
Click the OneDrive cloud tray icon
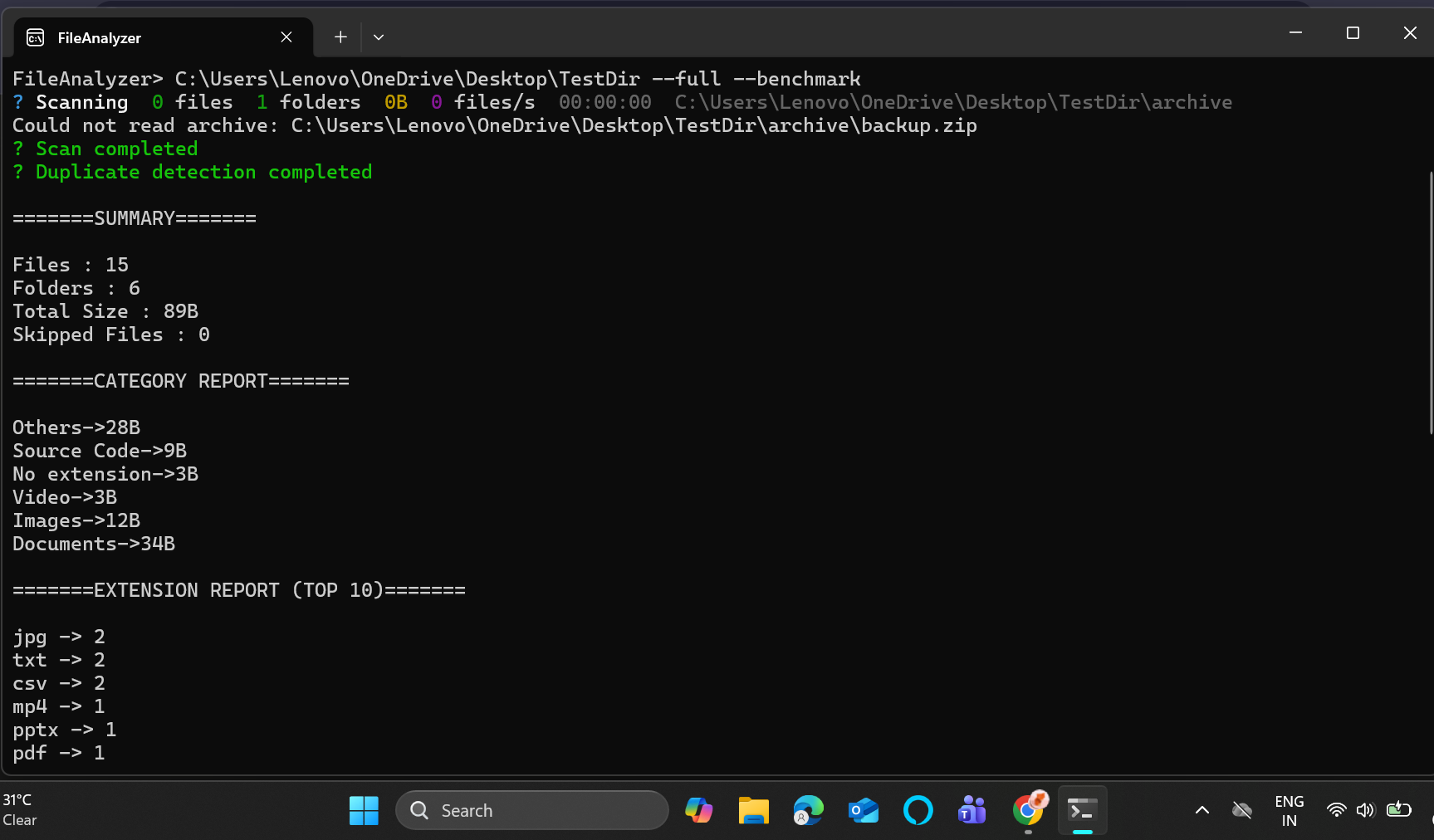tap(1242, 810)
